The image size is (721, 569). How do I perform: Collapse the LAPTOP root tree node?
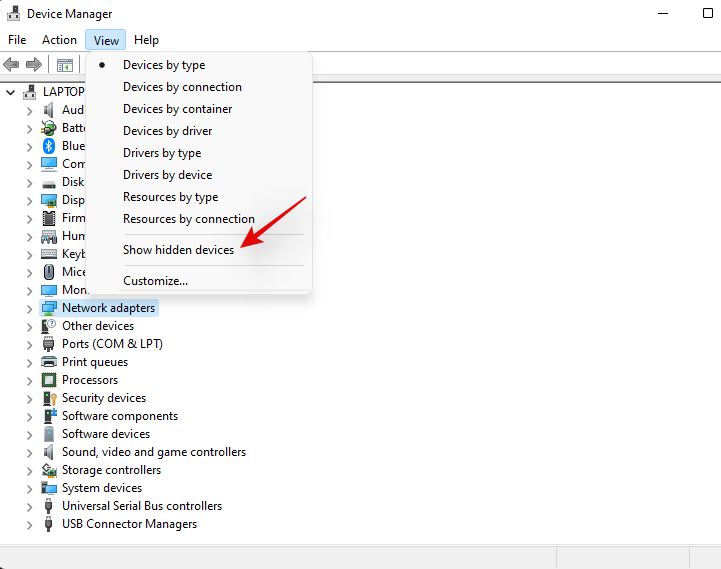click(11, 92)
